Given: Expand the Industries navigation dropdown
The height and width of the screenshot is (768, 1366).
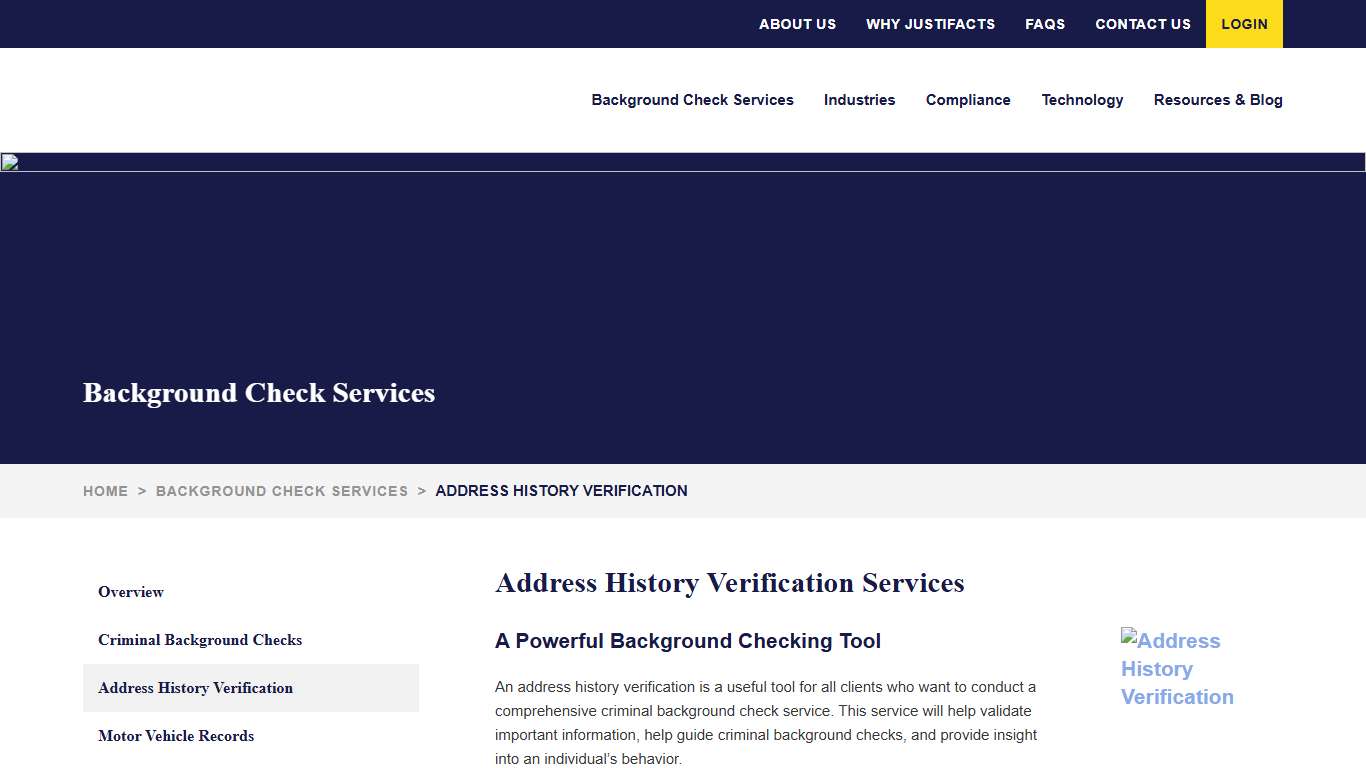Looking at the screenshot, I should pos(859,100).
